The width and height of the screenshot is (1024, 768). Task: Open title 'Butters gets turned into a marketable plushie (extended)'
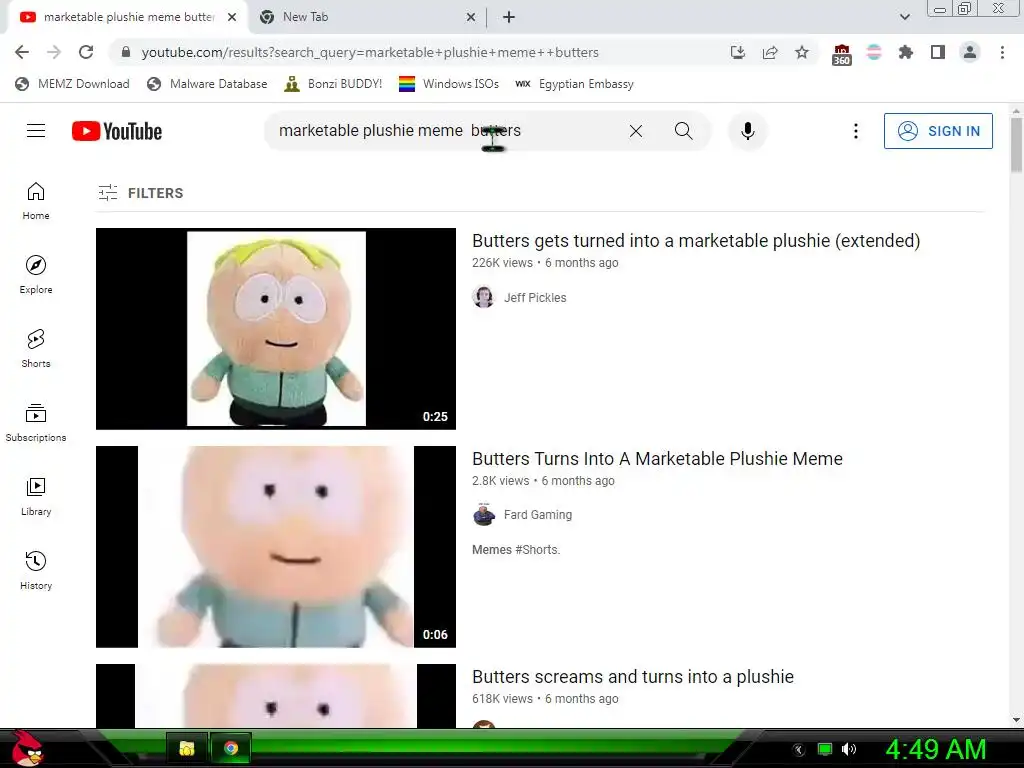point(696,241)
